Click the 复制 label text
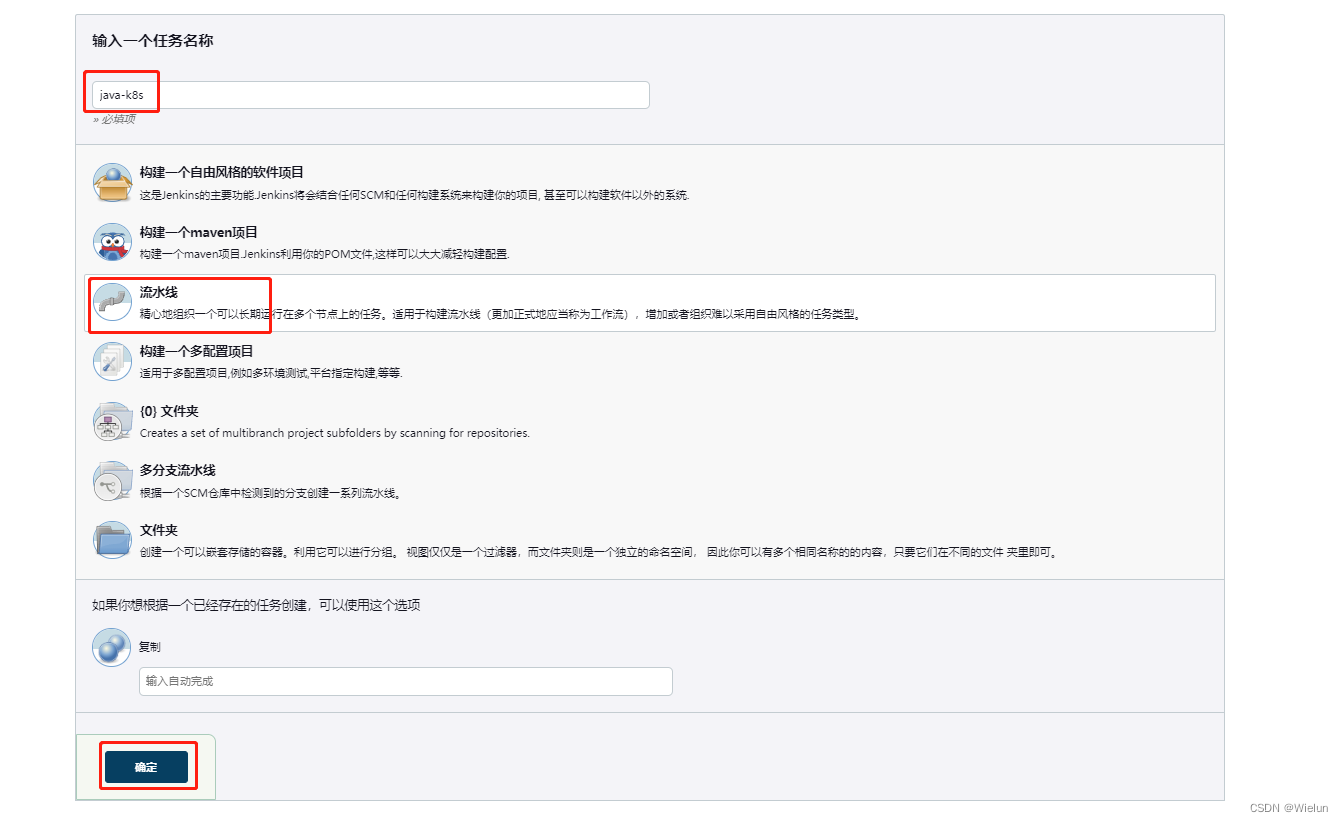This screenshot has height=822, width=1343. (150, 647)
